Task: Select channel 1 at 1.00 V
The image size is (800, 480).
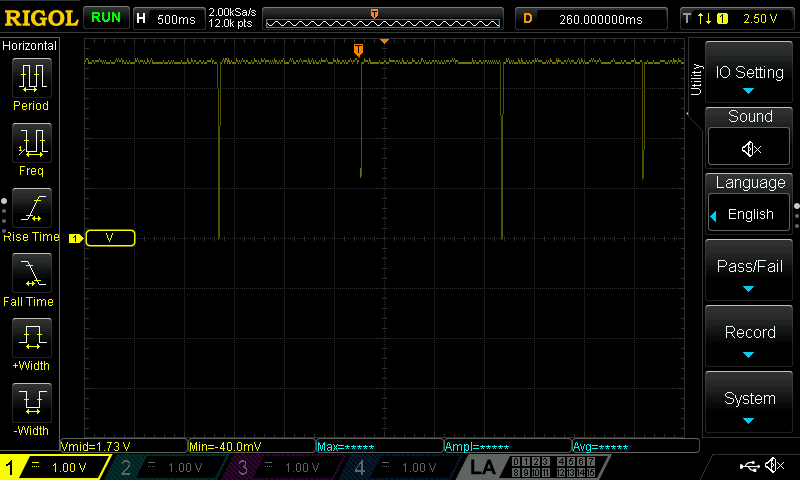Action: pyautogui.click(x=54, y=467)
